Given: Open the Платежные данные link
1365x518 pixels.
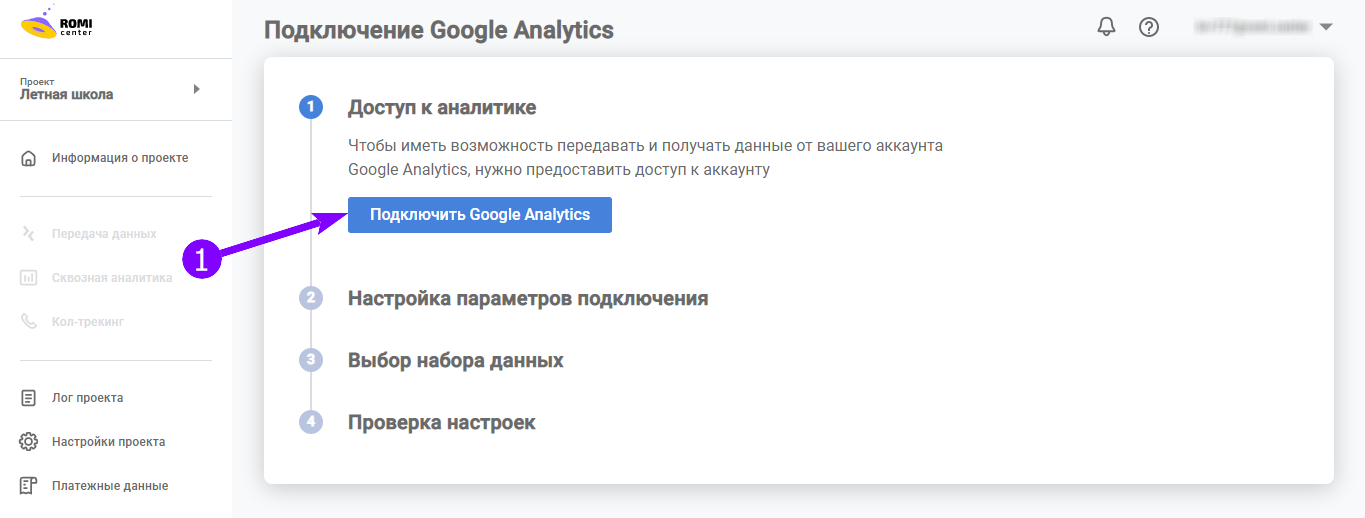Looking at the screenshot, I should click(110, 486).
